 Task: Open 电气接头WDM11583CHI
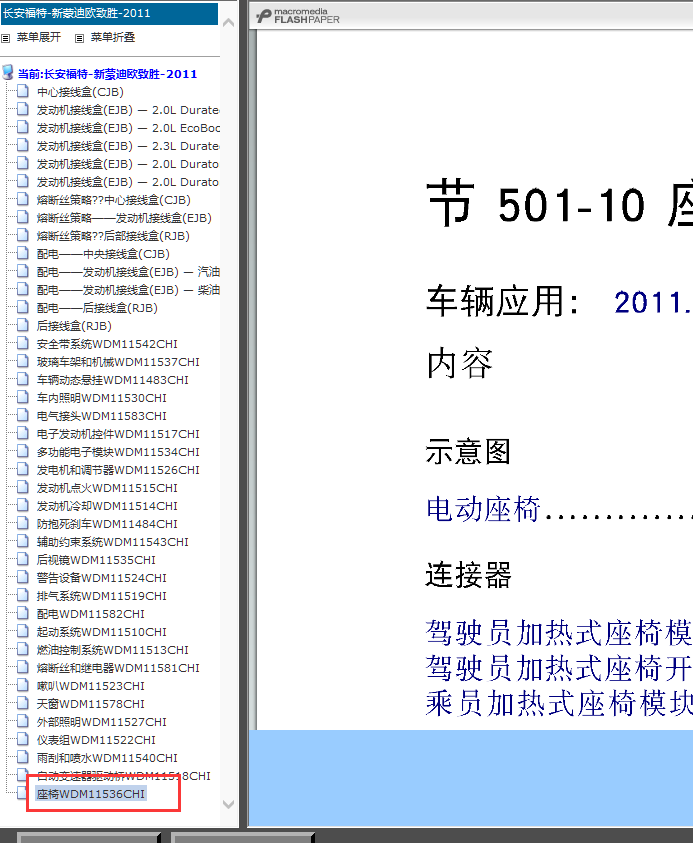click(102, 416)
